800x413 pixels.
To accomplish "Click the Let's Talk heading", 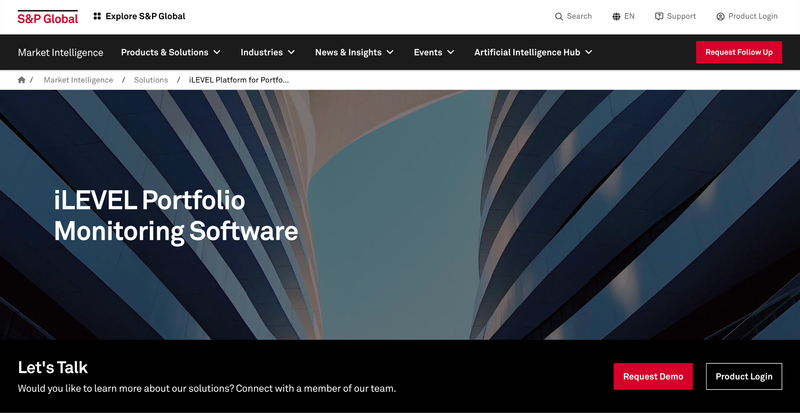I will (53, 367).
